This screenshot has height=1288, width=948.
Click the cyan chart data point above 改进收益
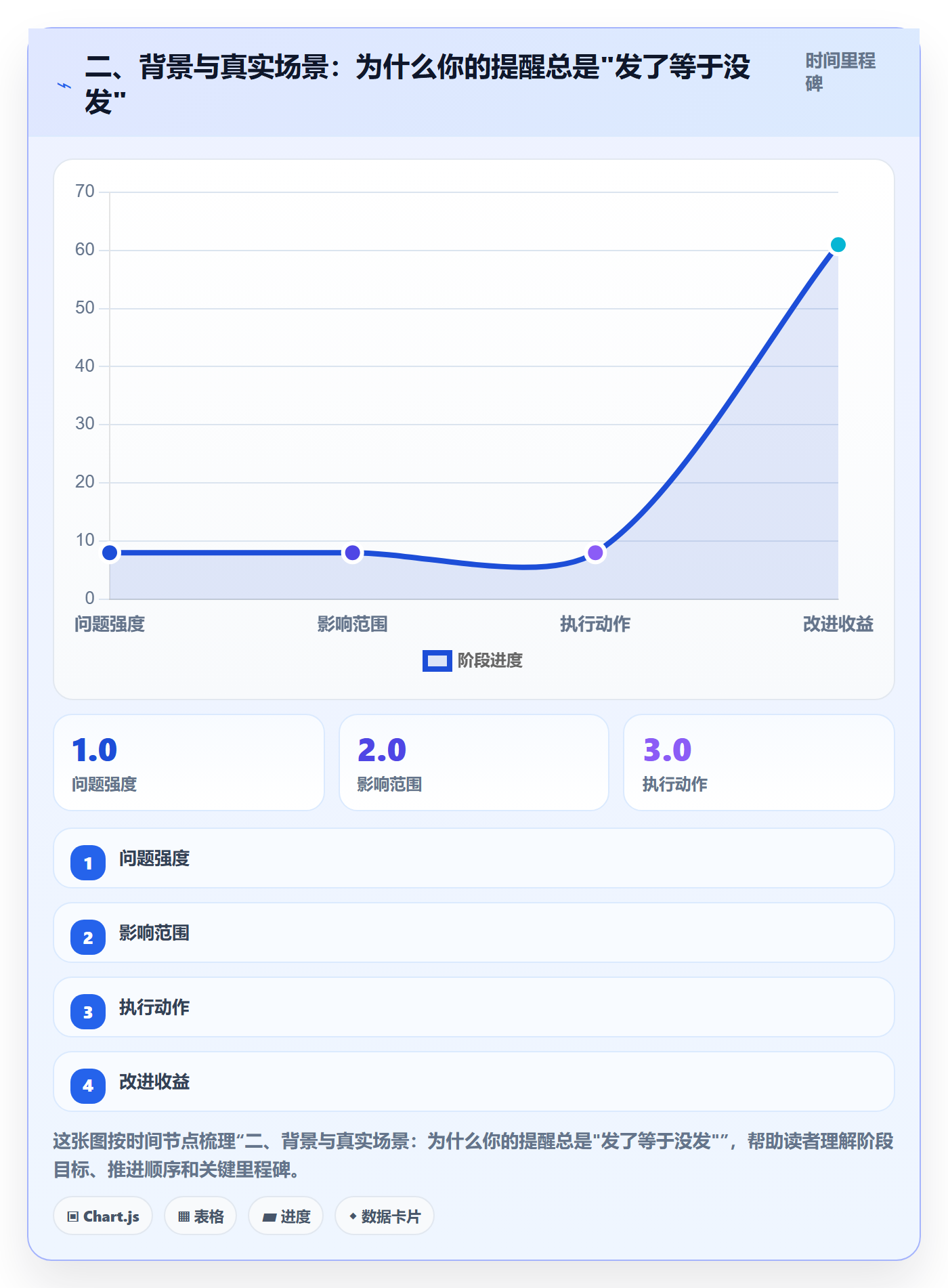point(838,244)
